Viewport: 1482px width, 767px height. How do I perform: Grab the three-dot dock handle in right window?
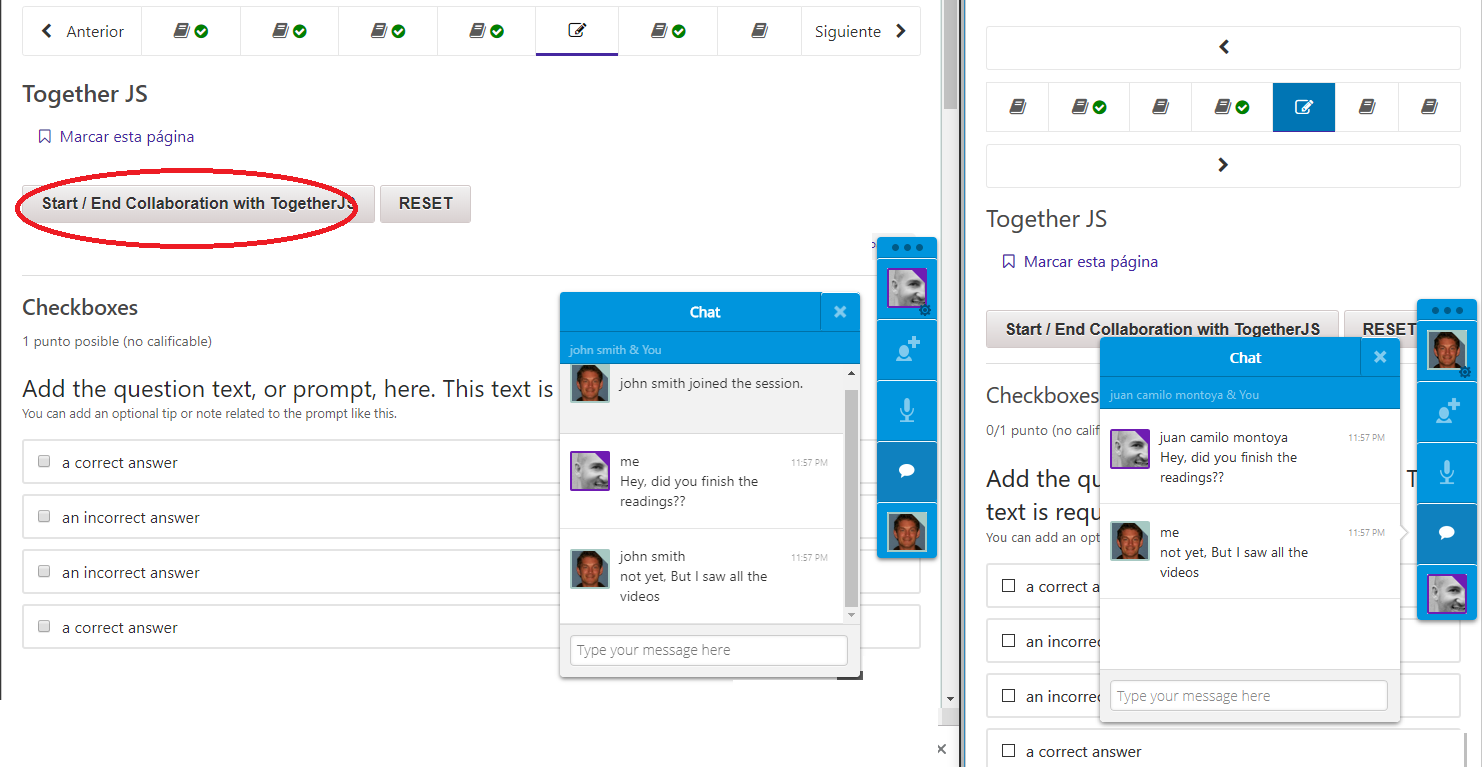[x=1447, y=310]
